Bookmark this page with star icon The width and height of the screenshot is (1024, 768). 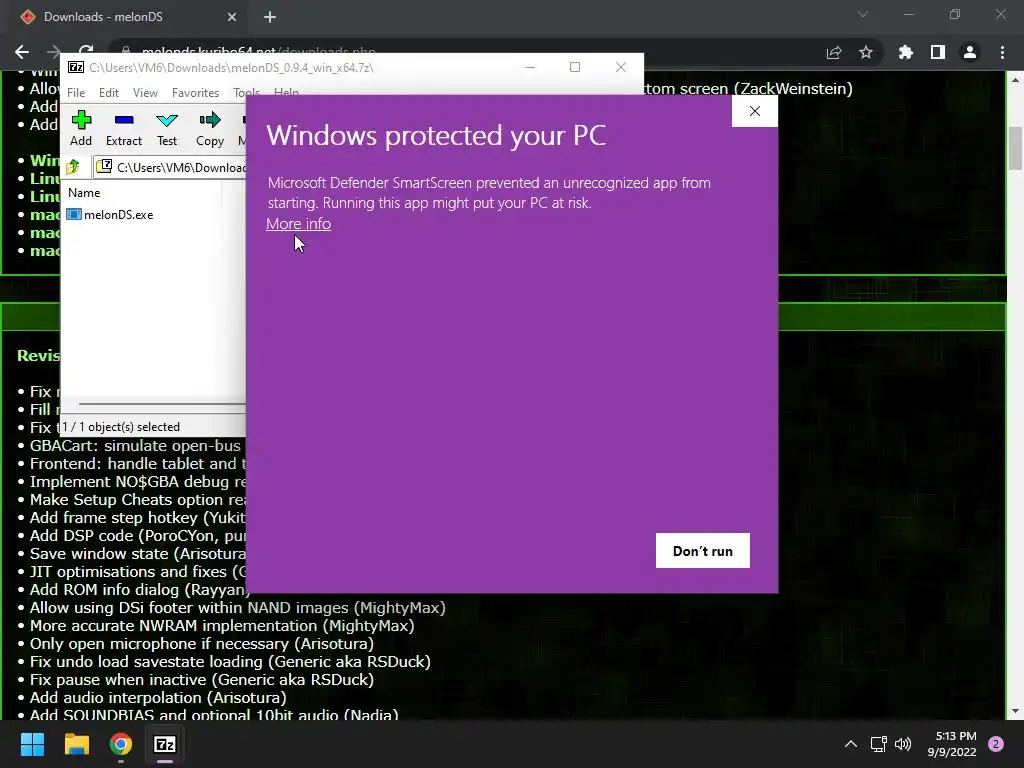pyautogui.click(x=866, y=52)
